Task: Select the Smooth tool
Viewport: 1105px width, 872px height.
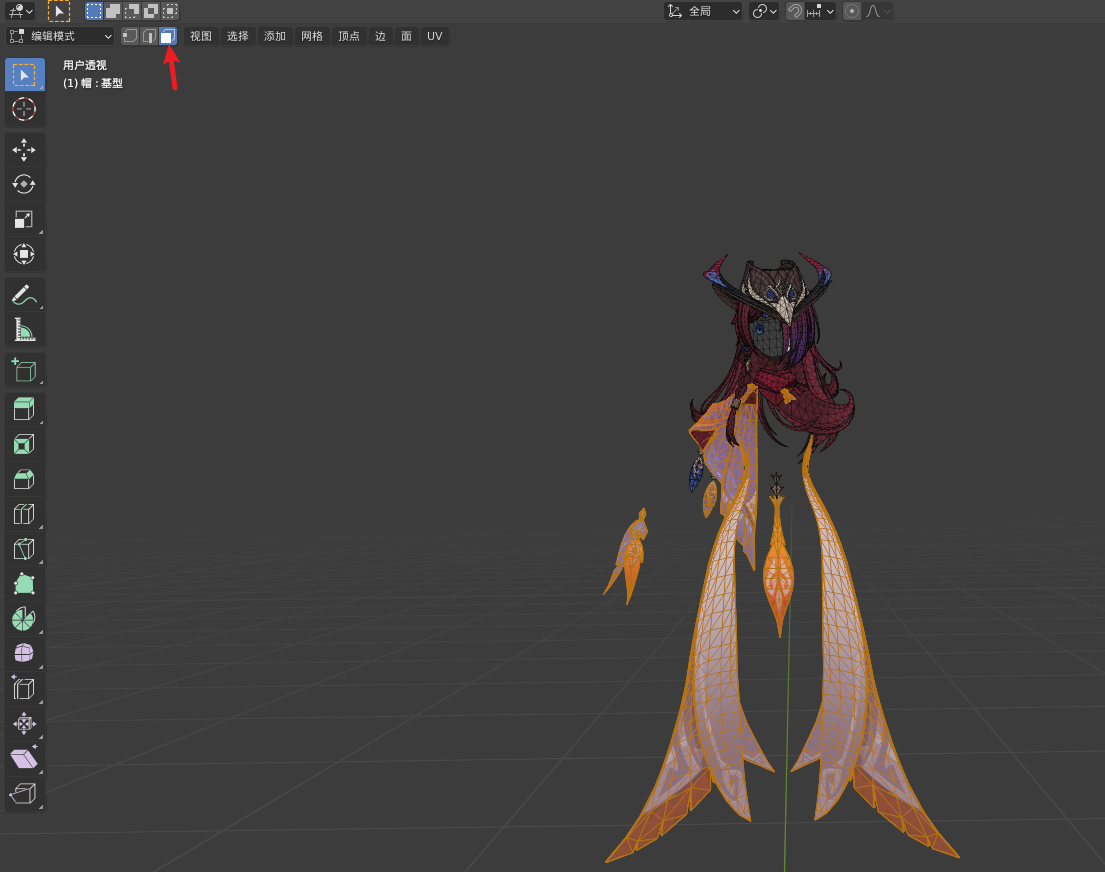Action: (25, 653)
